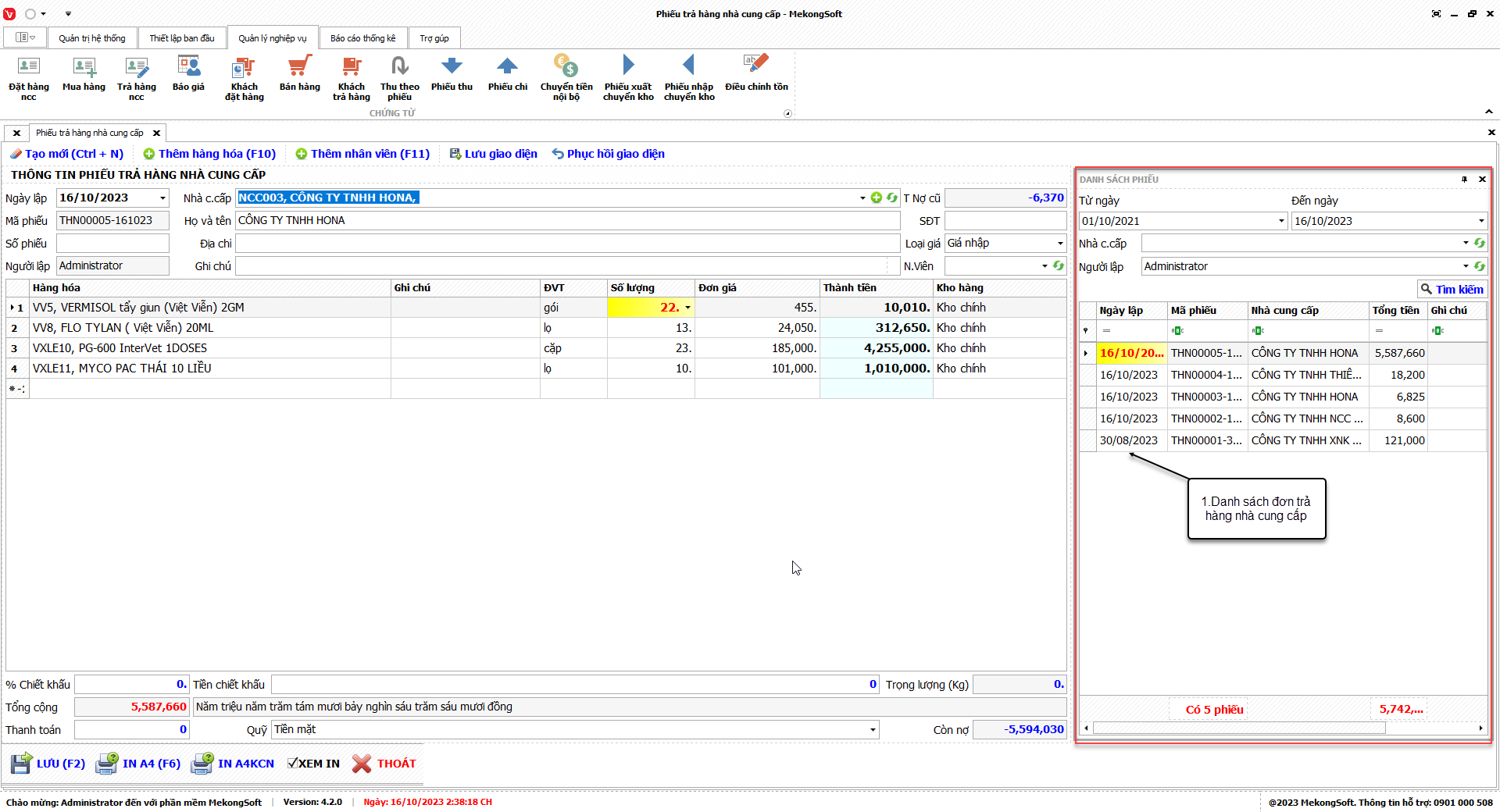Image resolution: width=1500 pixels, height=812 pixels.
Task: Switch to the Báo cáo thống kê tab
Action: [x=362, y=38]
